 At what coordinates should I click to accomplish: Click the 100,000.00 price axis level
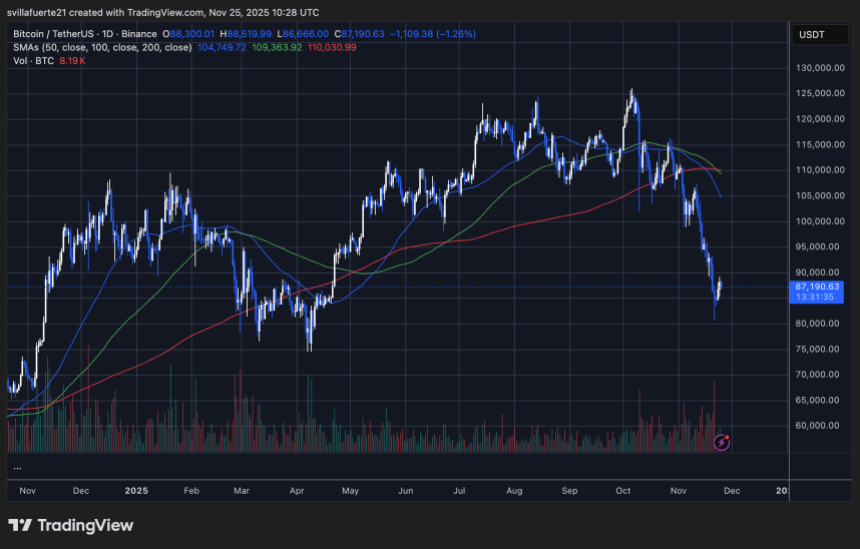(817, 221)
